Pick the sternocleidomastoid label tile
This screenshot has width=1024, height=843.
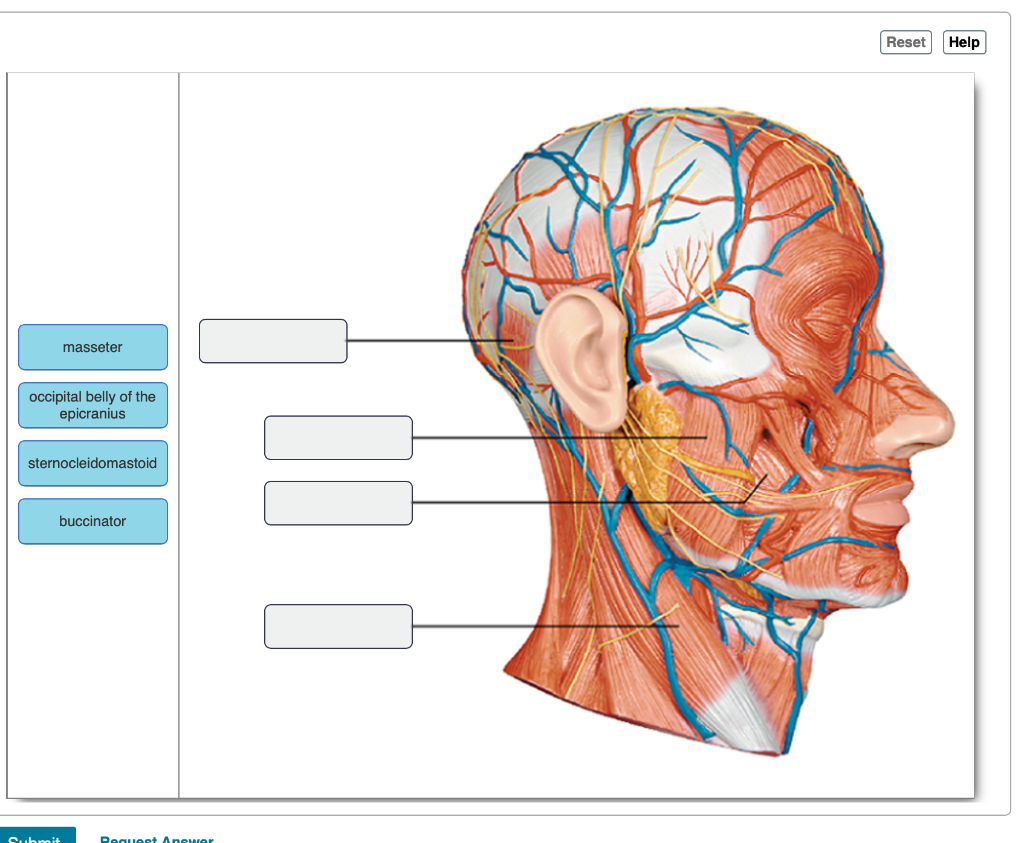click(92, 463)
